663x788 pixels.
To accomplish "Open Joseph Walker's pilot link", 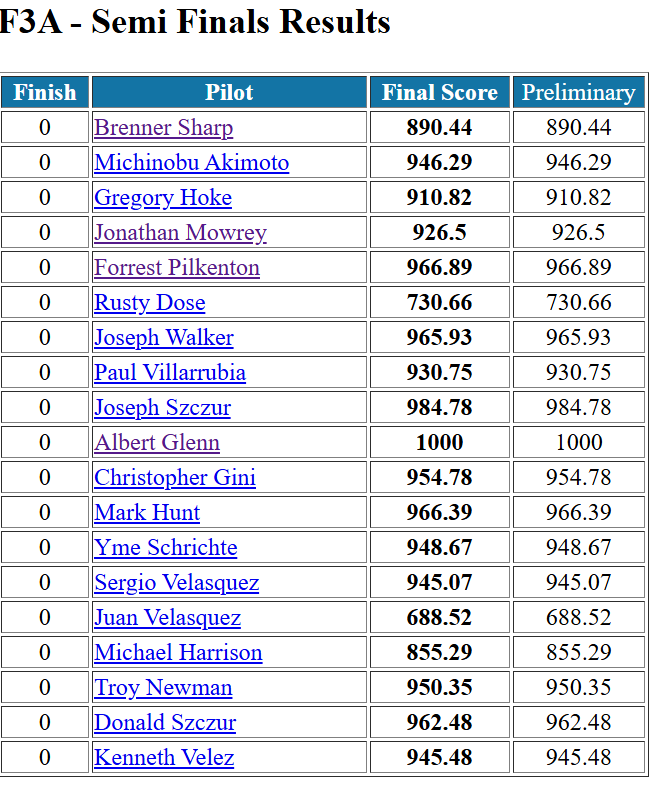I will click(163, 338).
